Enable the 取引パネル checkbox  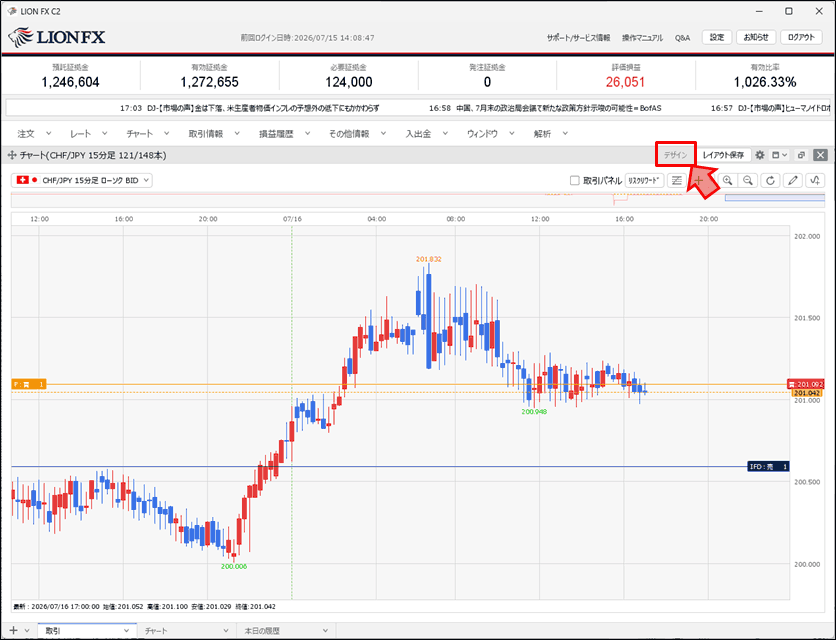coord(574,181)
